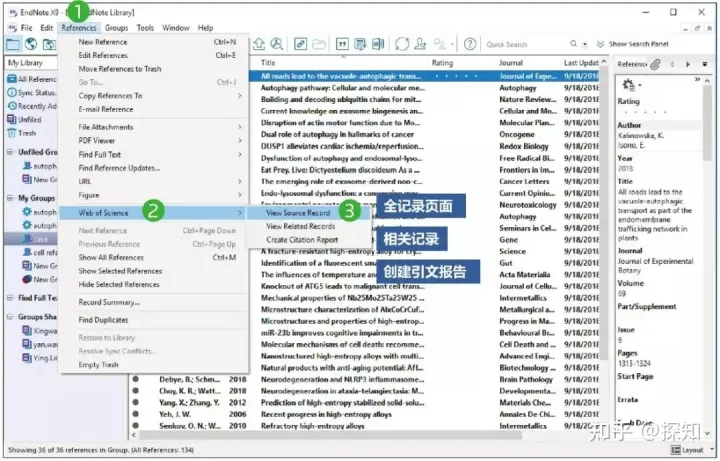Click the previous reference arrow in the panel header

click(672, 64)
